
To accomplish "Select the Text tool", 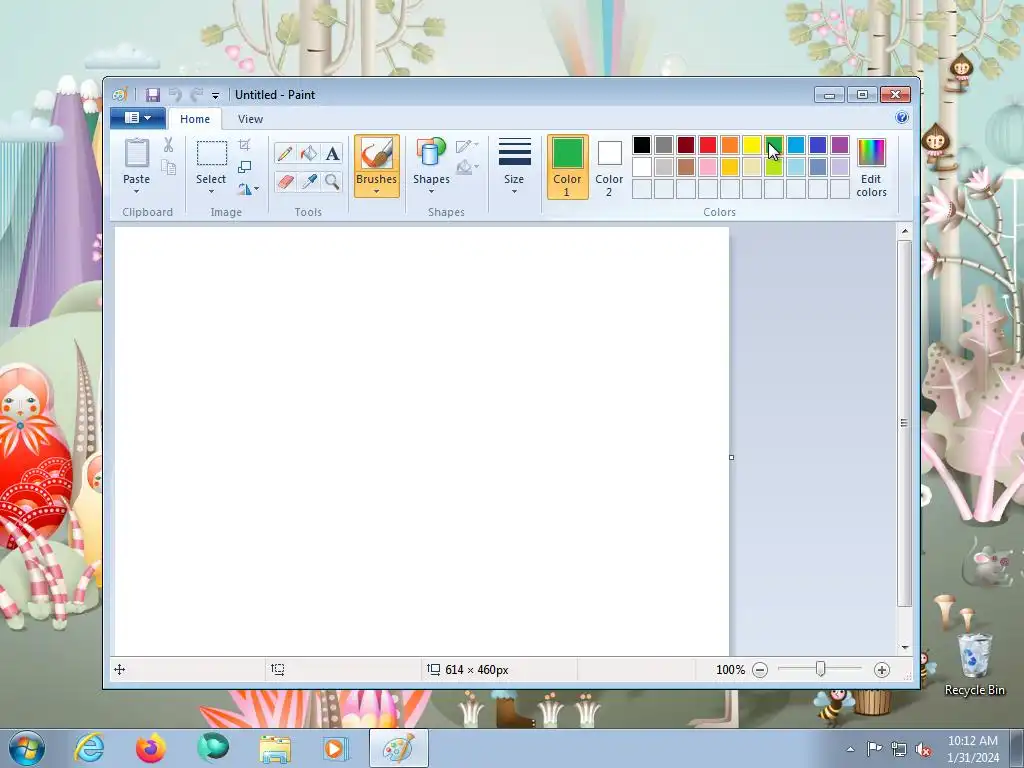I will (332, 153).
